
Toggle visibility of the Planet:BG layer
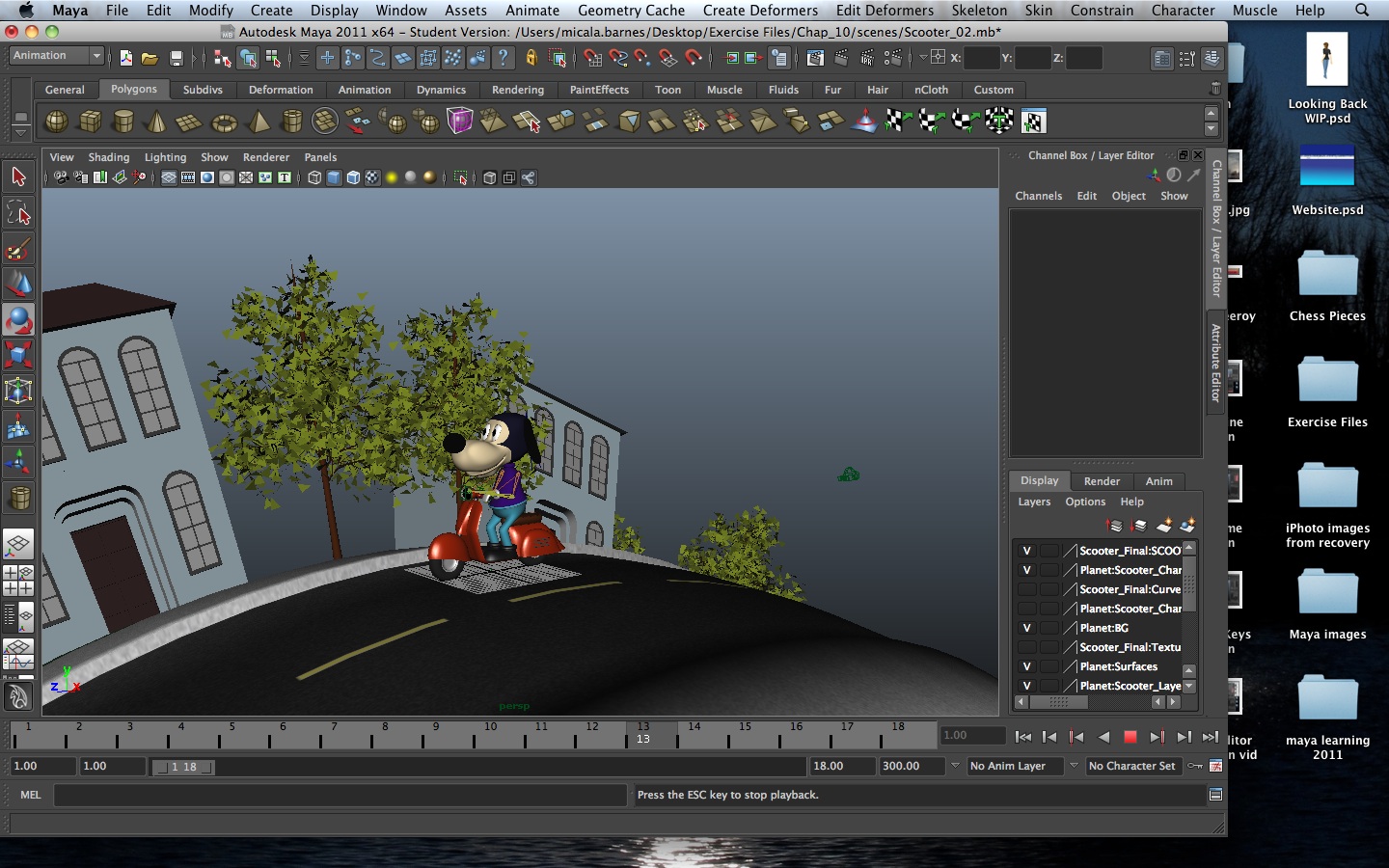1026,628
